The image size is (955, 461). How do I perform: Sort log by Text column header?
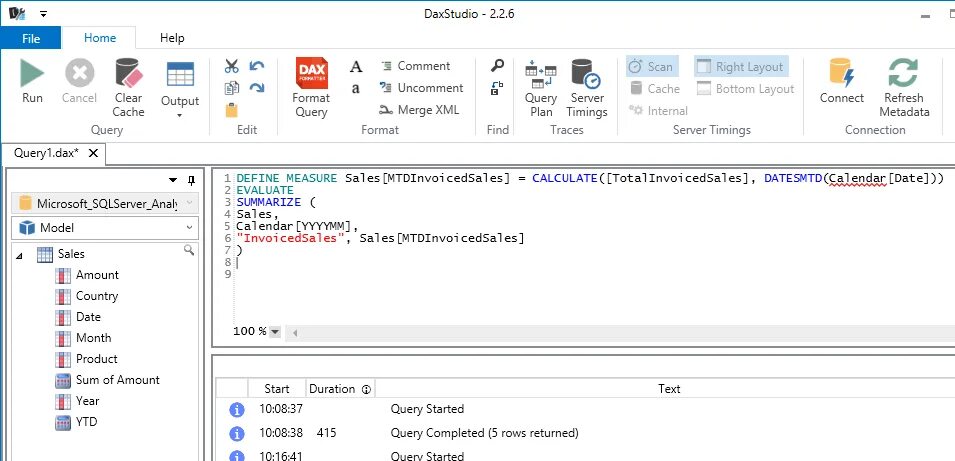(669, 389)
